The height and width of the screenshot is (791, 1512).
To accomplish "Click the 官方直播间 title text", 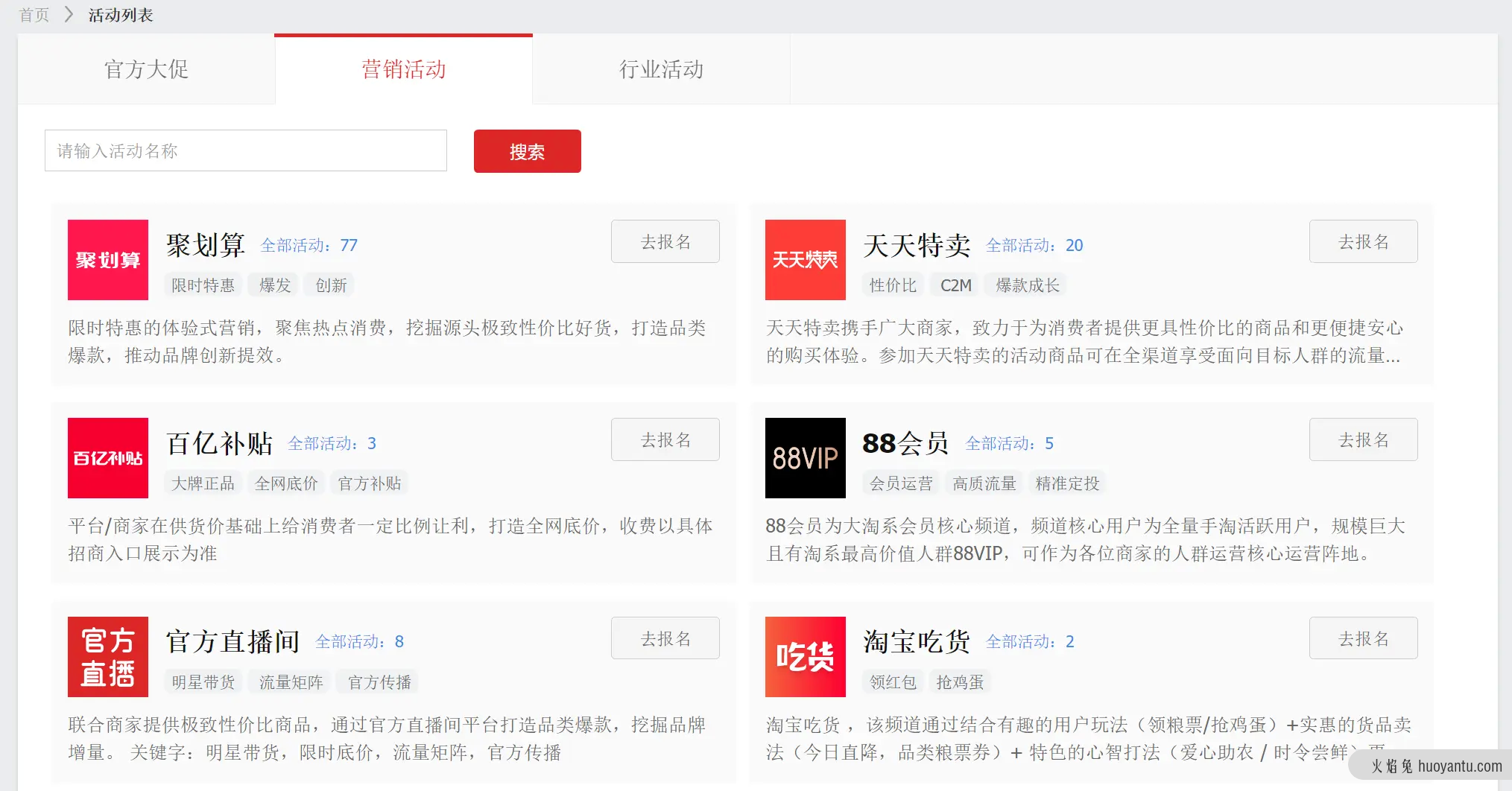I will click(233, 641).
